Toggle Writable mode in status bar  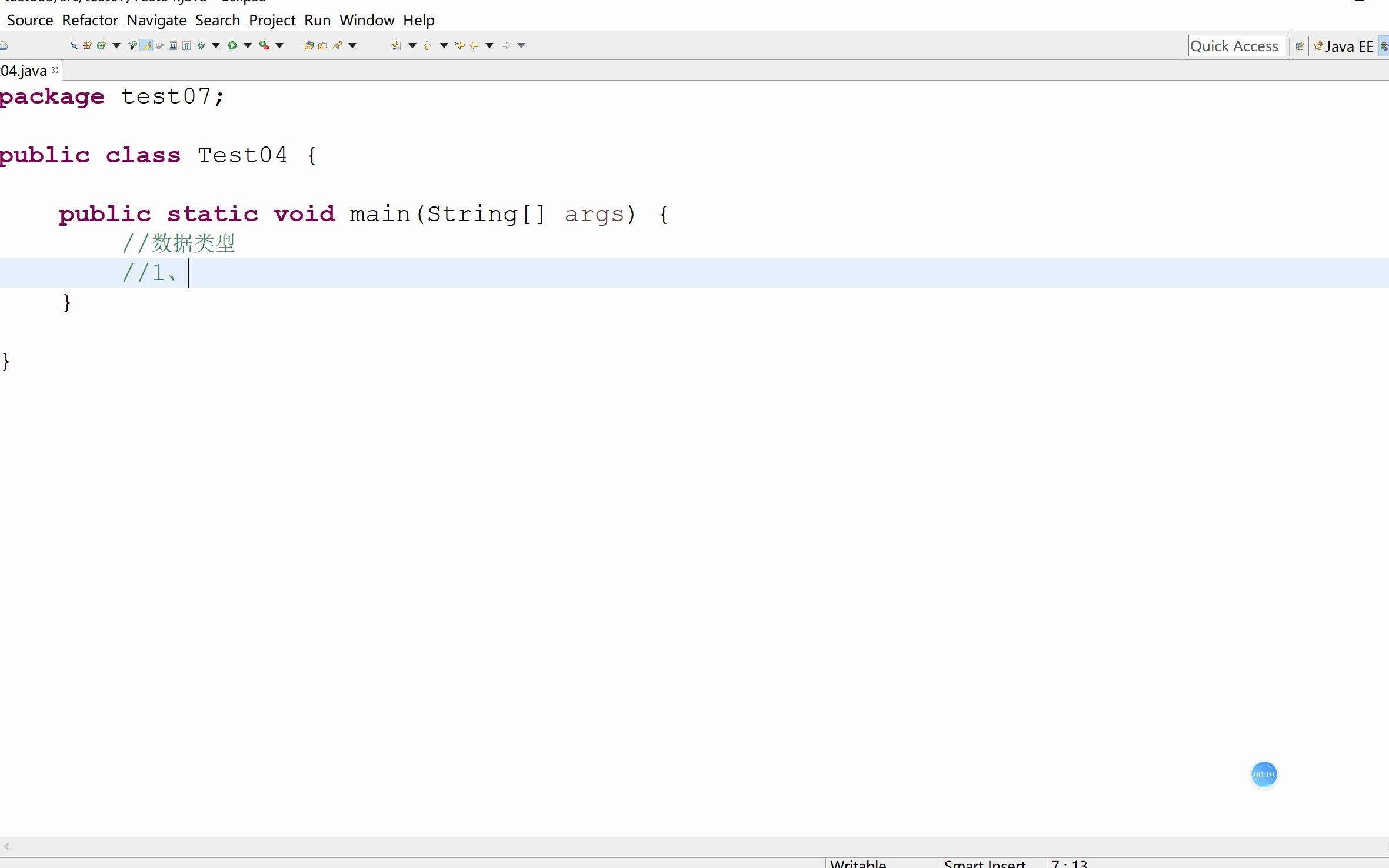(857, 862)
